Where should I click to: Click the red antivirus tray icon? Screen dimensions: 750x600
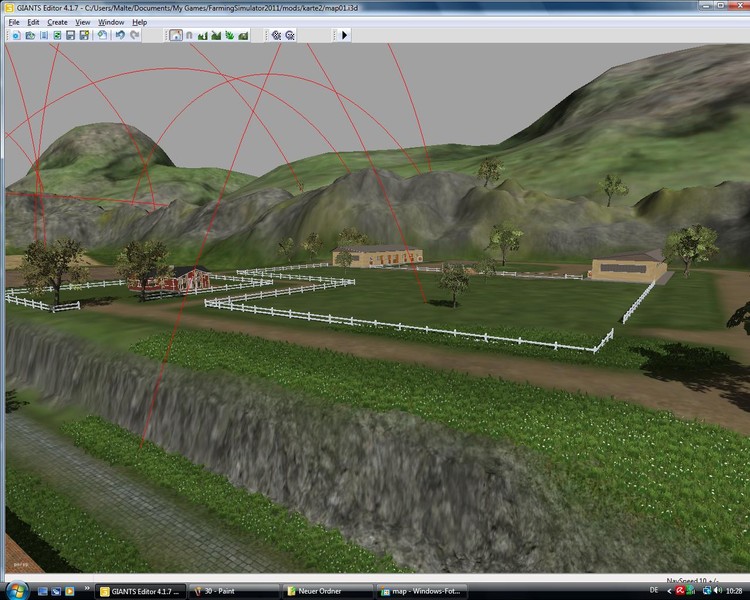pyautogui.click(x=680, y=591)
